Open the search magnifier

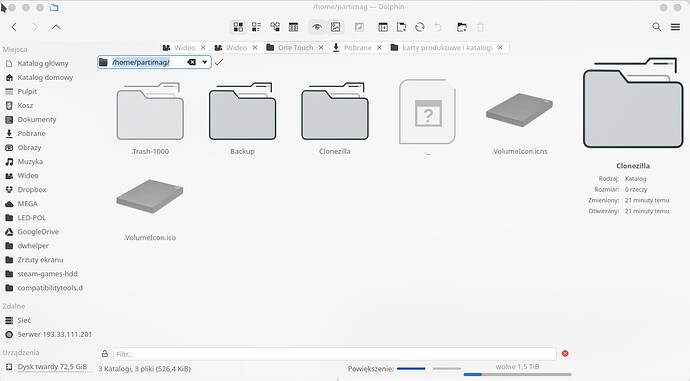point(657,27)
